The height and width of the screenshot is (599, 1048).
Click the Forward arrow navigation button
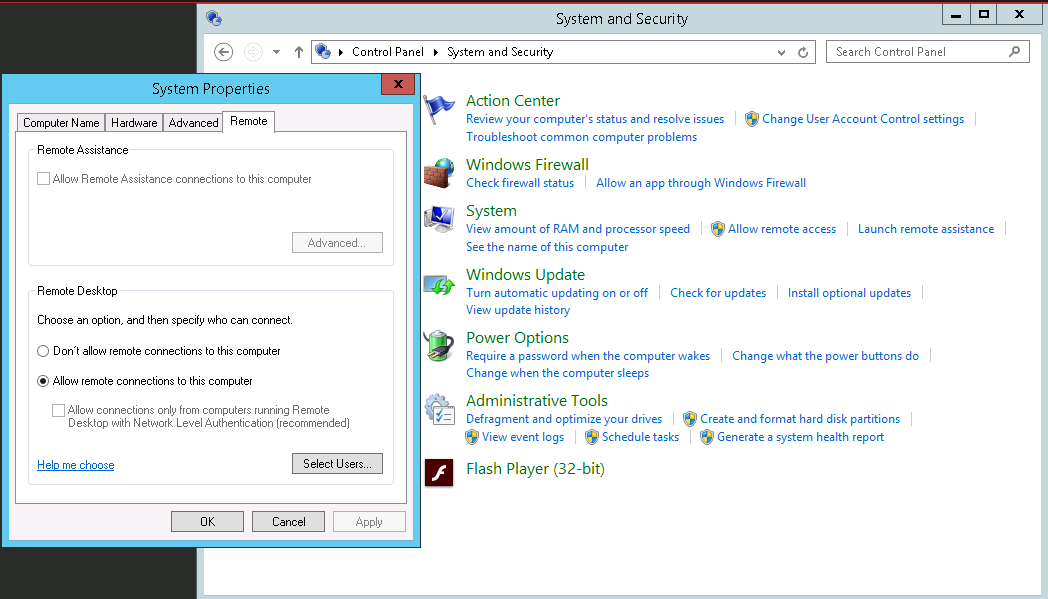(253, 52)
